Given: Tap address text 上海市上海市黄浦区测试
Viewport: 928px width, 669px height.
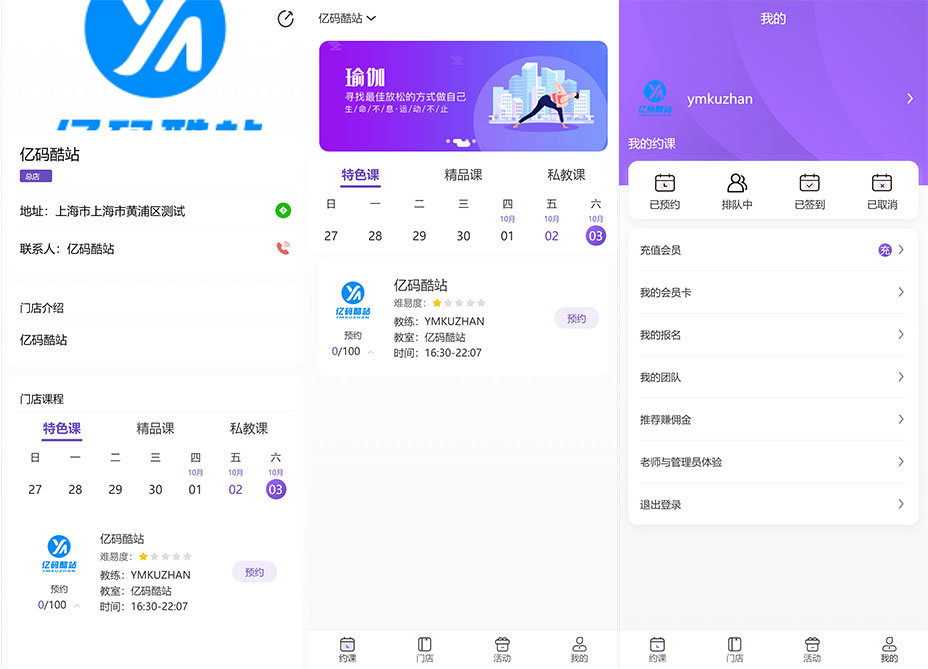Looking at the screenshot, I should click(x=120, y=211).
